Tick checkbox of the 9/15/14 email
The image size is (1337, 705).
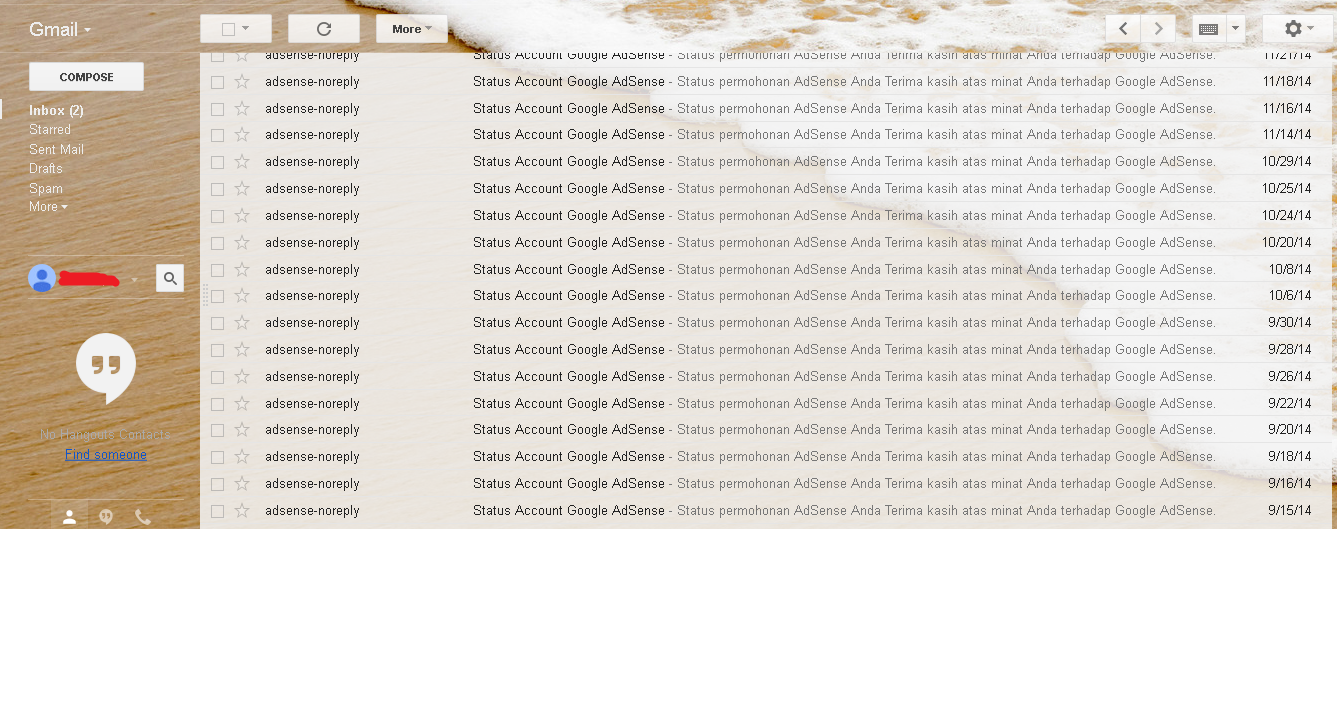coord(217,511)
